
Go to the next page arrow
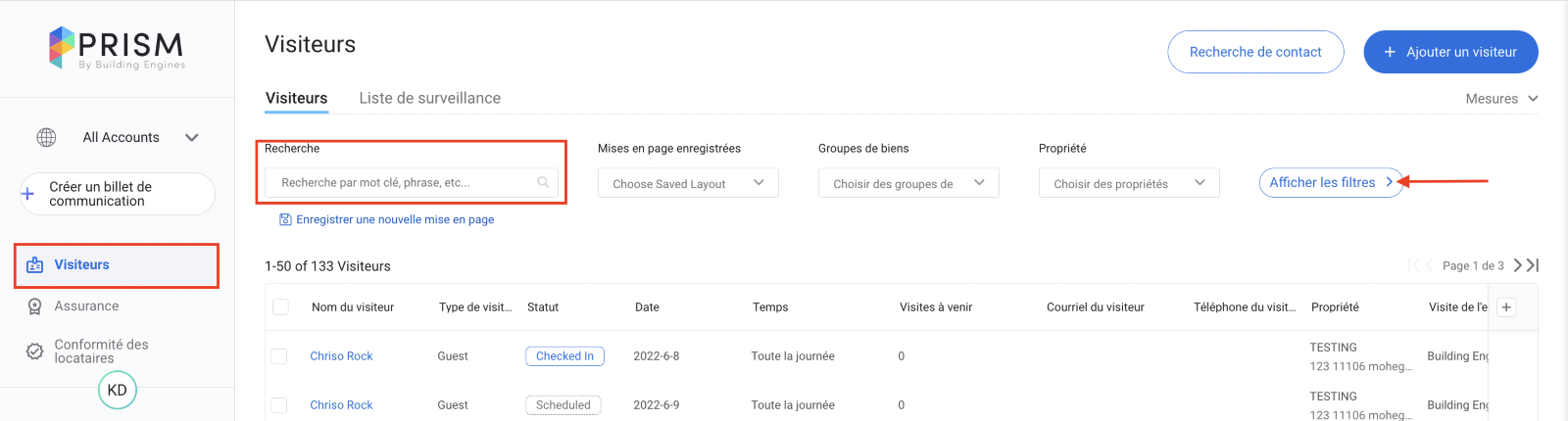1518,265
